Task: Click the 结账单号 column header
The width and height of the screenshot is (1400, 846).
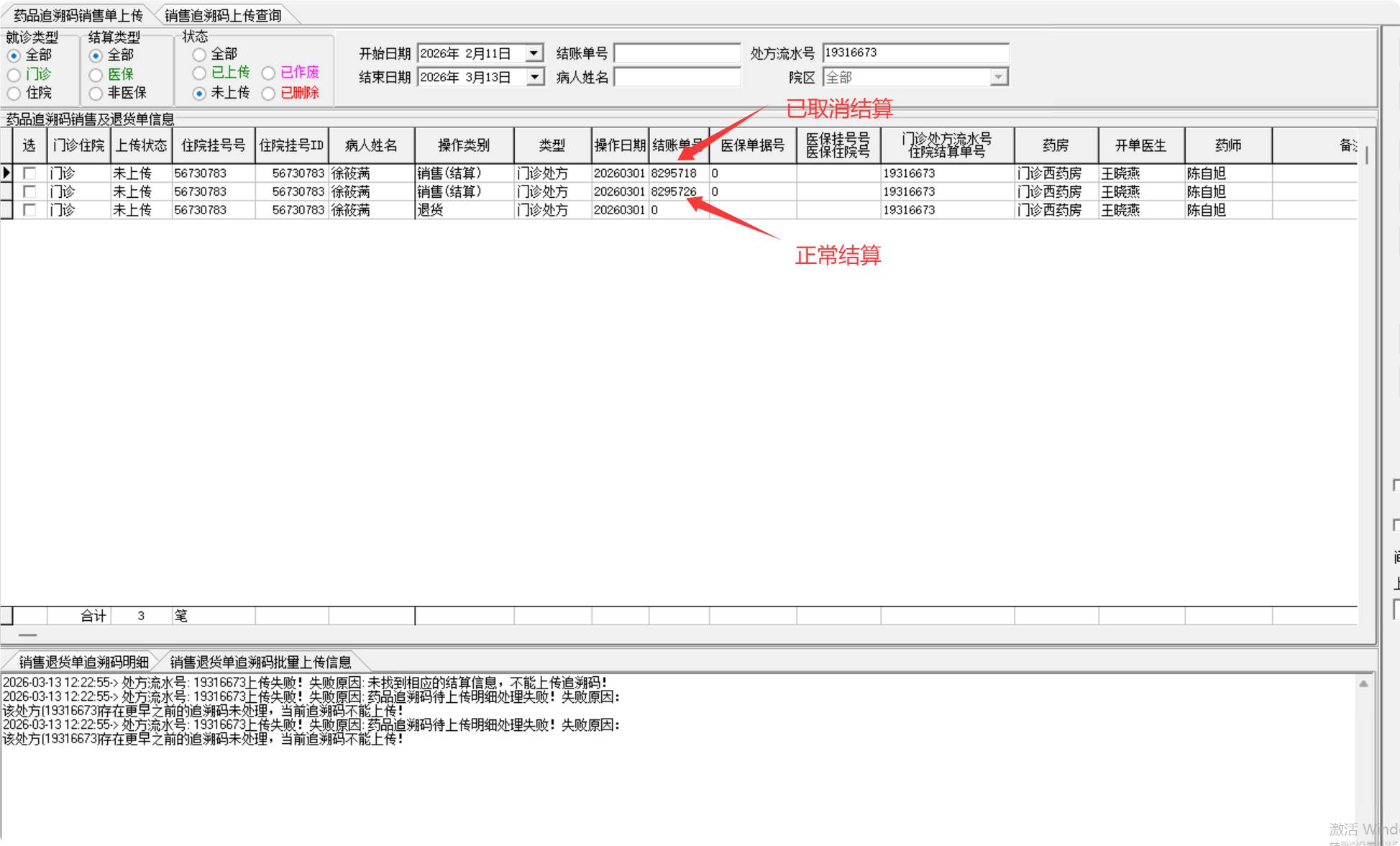Action: click(677, 145)
